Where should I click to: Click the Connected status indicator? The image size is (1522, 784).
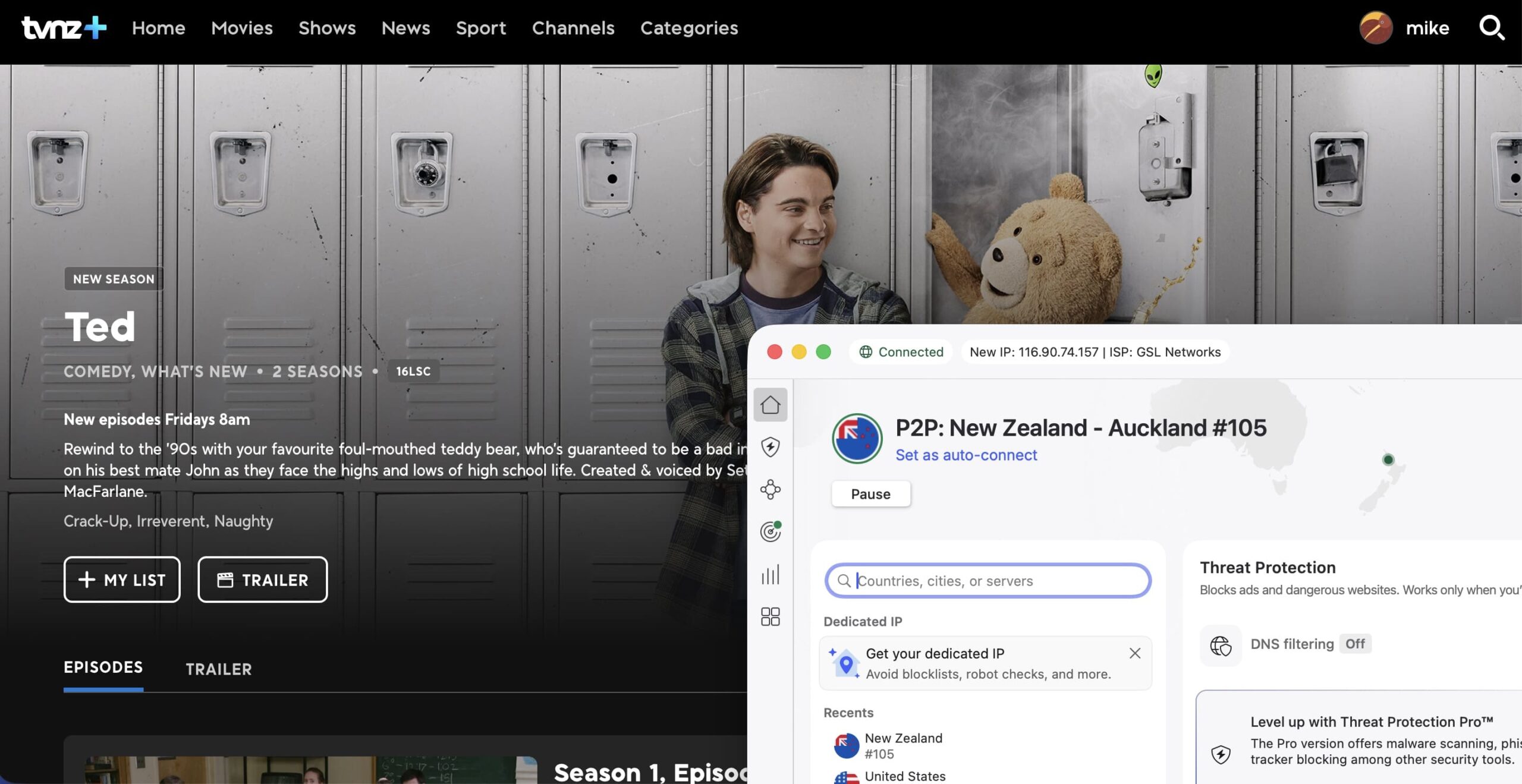(901, 352)
